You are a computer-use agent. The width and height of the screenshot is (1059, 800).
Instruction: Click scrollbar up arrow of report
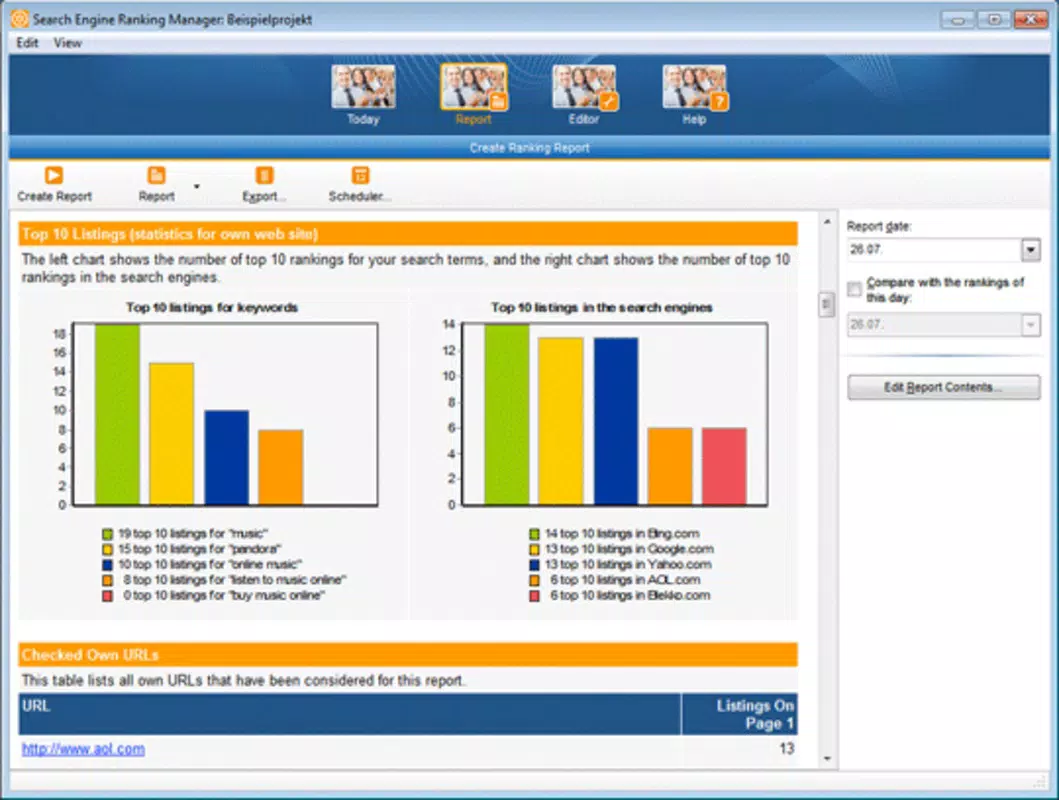coord(827,221)
